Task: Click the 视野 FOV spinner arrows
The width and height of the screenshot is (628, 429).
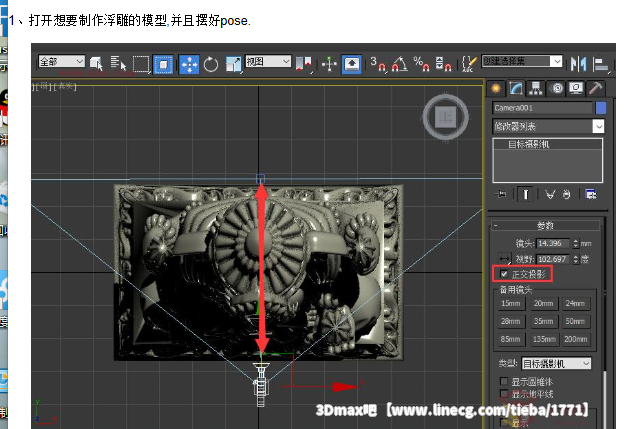Action: click(x=576, y=259)
